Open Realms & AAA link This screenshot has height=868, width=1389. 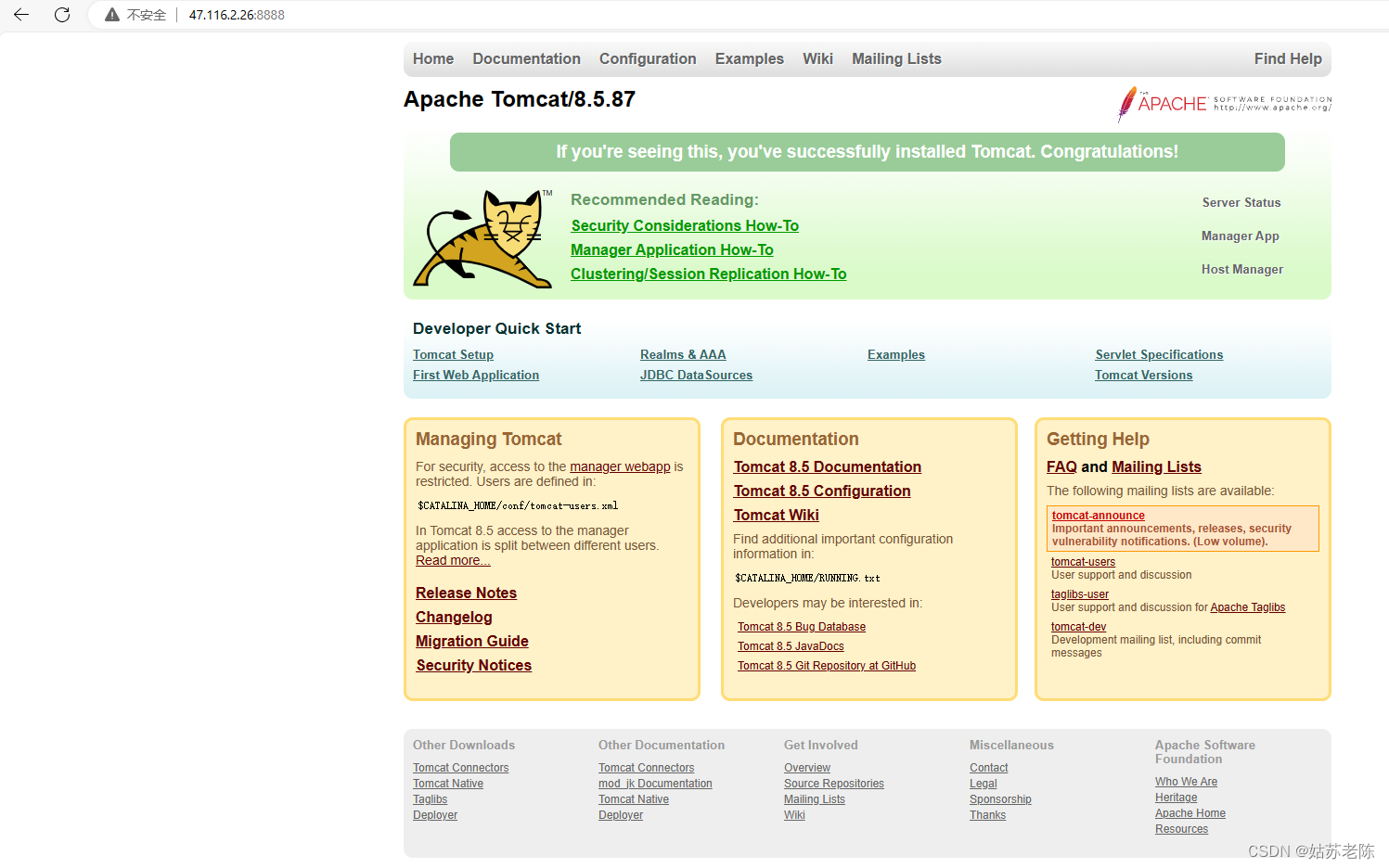click(683, 354)
